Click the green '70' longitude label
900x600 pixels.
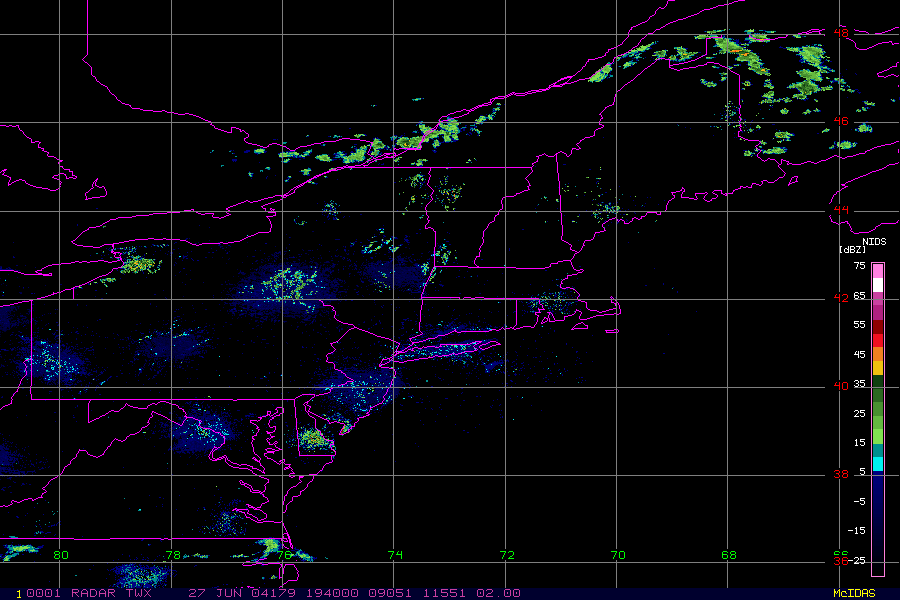click(x=618, y=555)
